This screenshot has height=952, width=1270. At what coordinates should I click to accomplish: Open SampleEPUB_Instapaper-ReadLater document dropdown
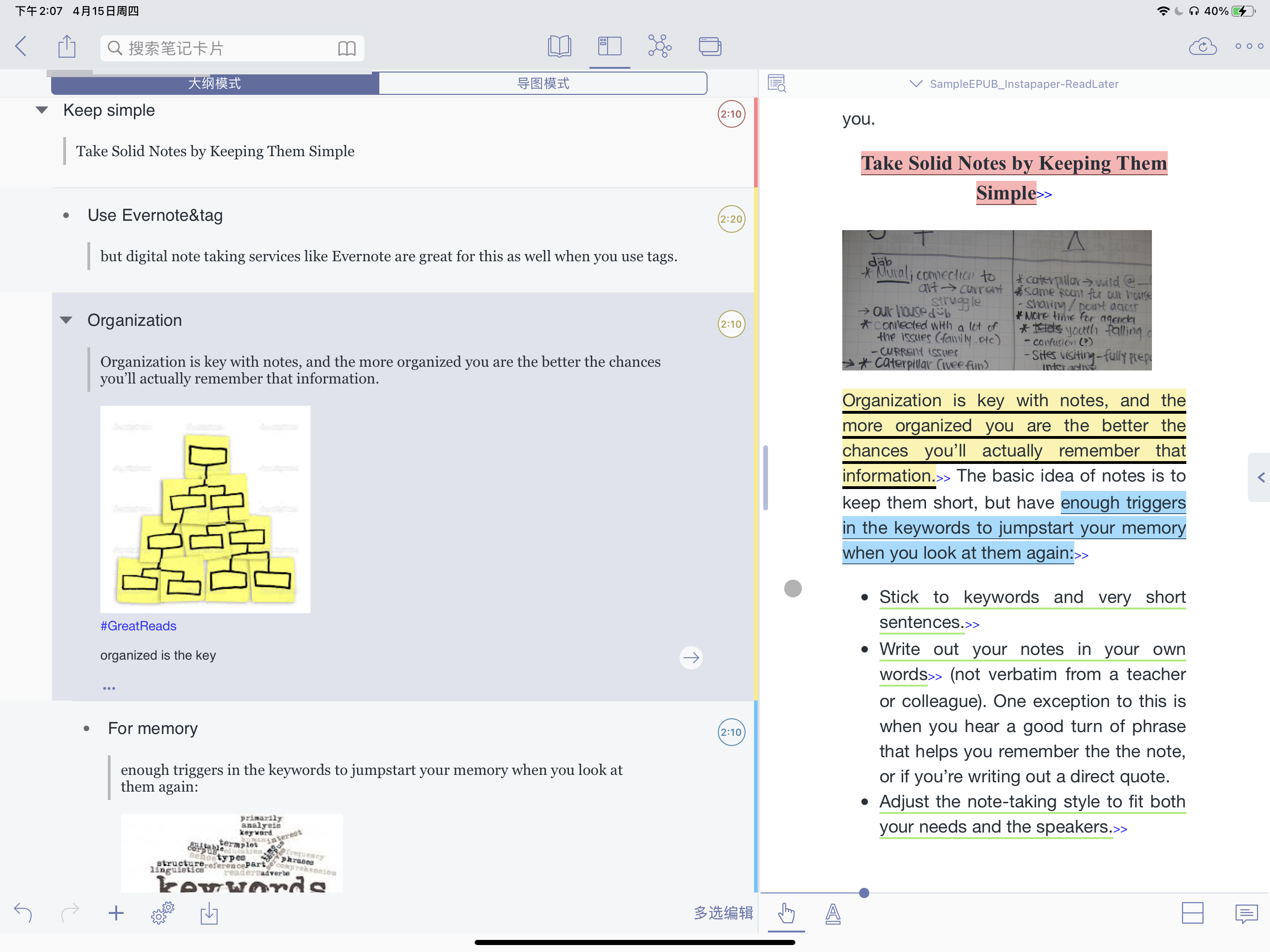pos(1014,84)
